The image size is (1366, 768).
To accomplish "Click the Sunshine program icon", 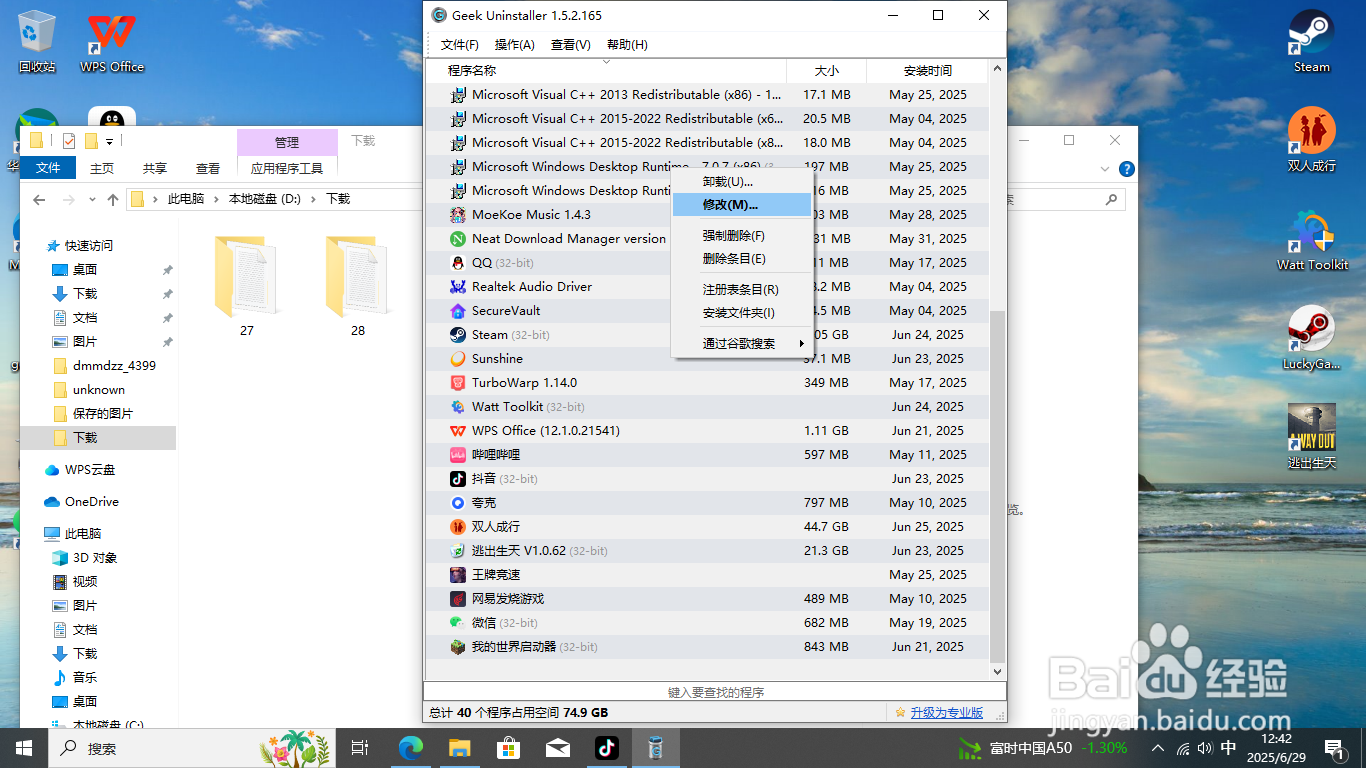I will coord(457,359).
